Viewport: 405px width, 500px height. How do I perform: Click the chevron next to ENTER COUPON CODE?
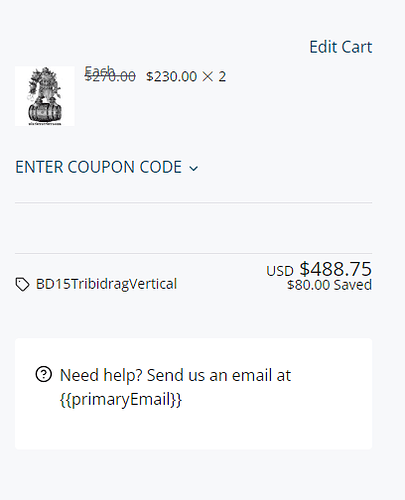tap(194, 169)
